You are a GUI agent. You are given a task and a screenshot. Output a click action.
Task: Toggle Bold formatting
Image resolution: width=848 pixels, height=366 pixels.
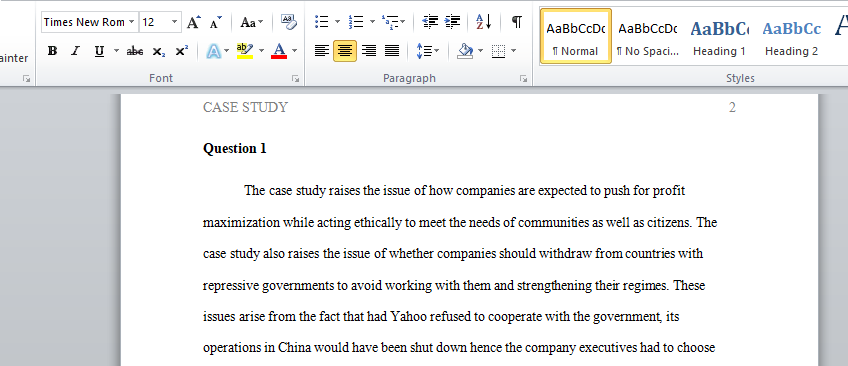(x=52, y=51)
